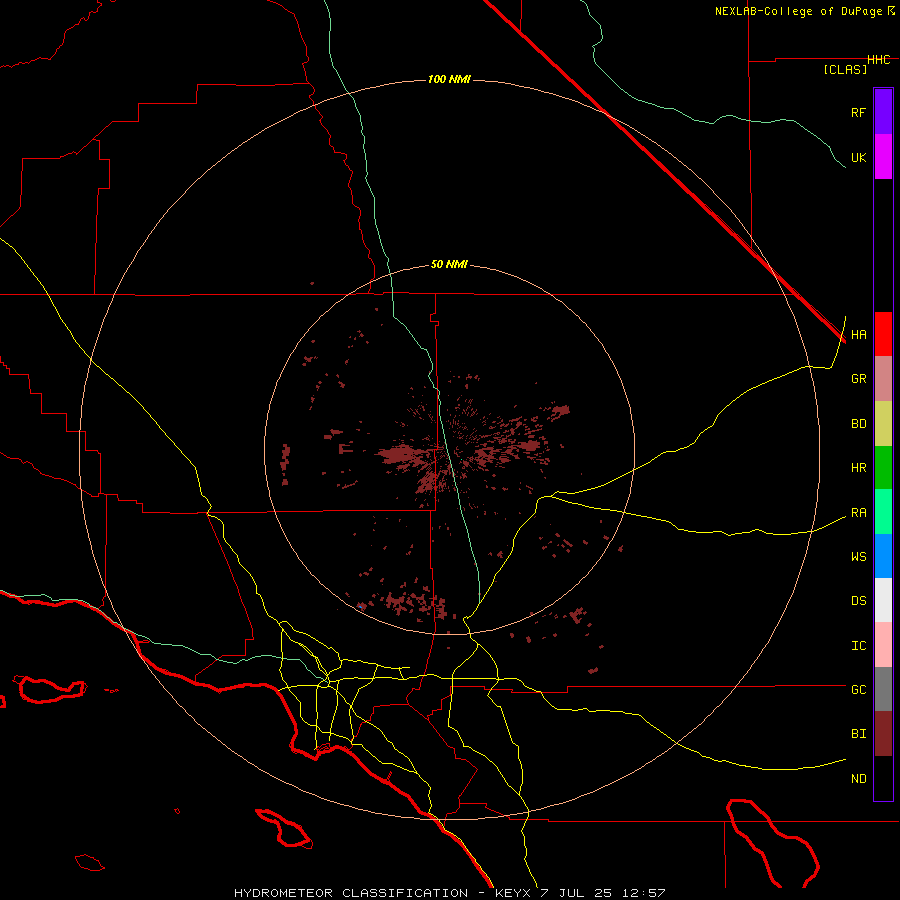The image size is (900, 900).
Task: Click the Hydrometeor Classification KEYX title text
Action: pyautogui.click(x=449, y=893)
